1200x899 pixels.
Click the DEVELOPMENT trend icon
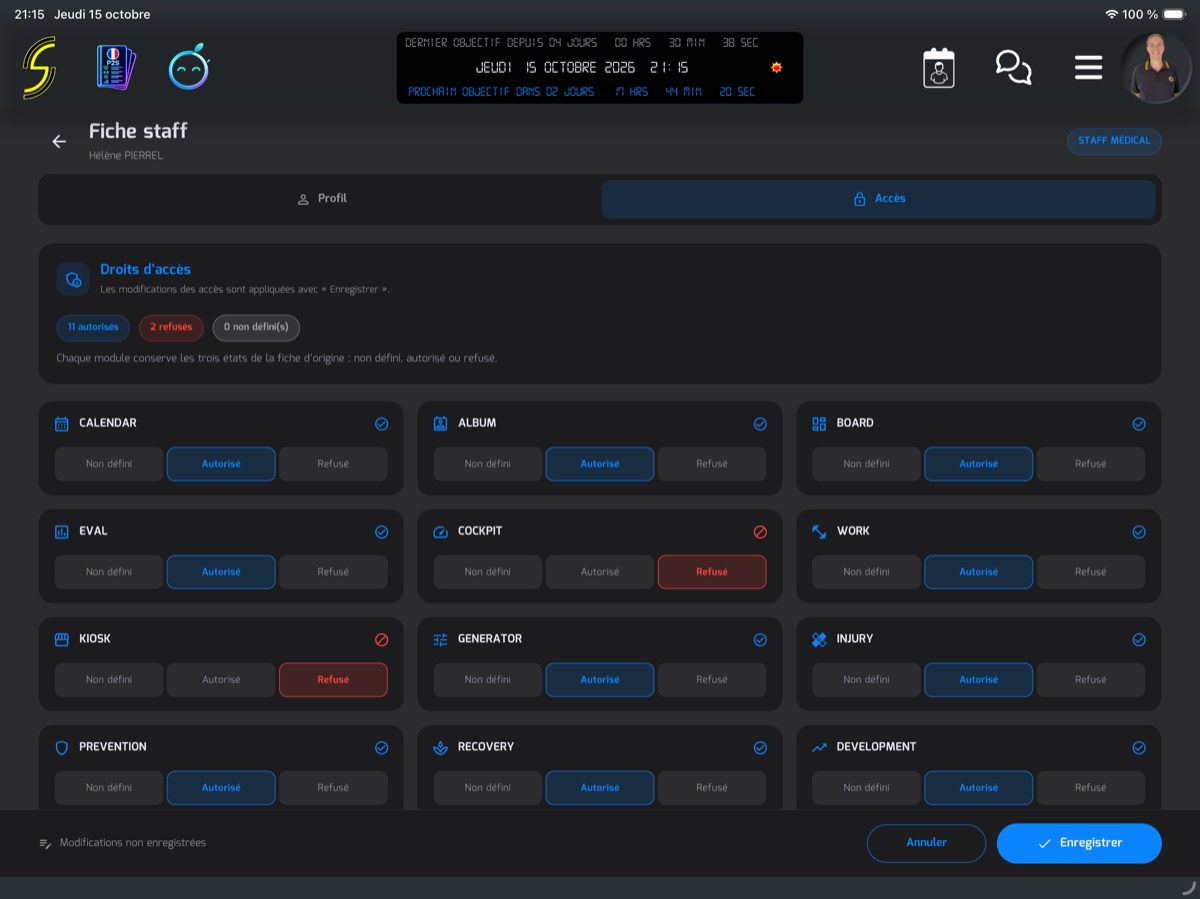[x=819, y=747]
